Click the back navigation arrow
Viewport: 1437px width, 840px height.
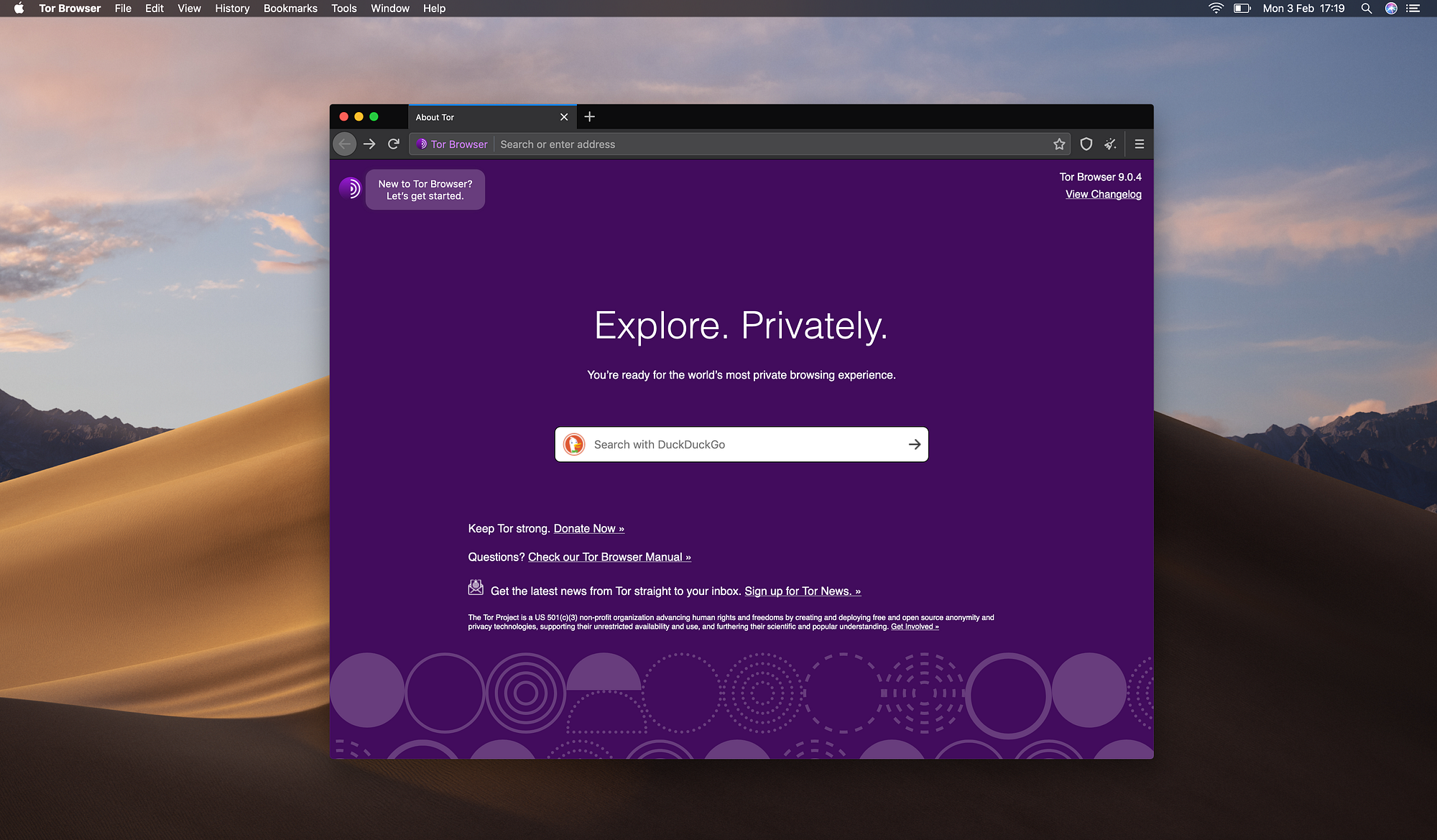click(x=345, y=144)
